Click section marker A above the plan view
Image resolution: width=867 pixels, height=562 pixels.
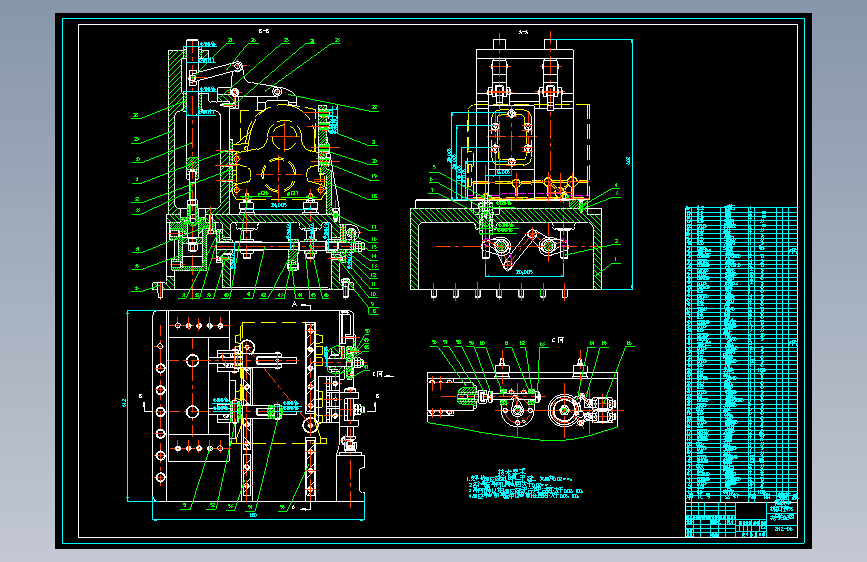pos(295,304)
